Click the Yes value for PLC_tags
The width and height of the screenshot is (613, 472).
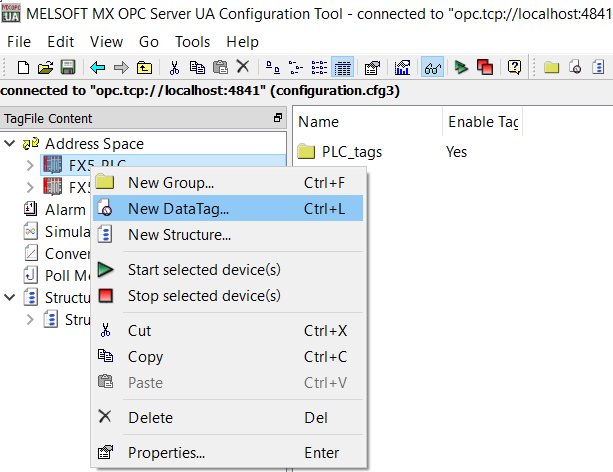coord(456,152)
